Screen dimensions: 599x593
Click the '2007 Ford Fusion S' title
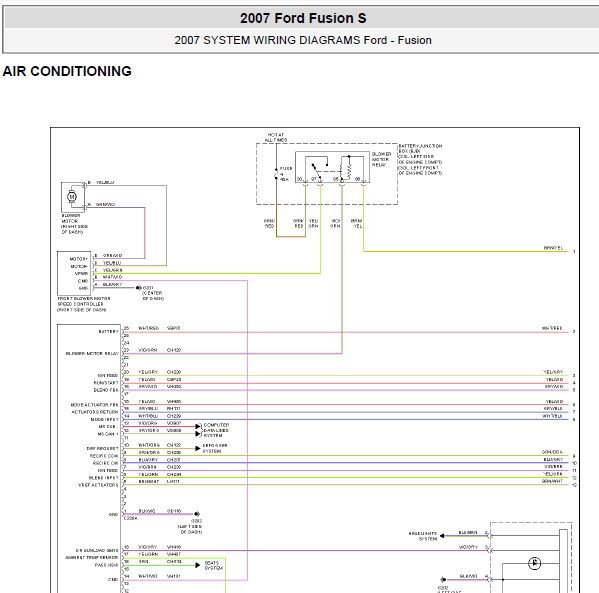[303, 18]
